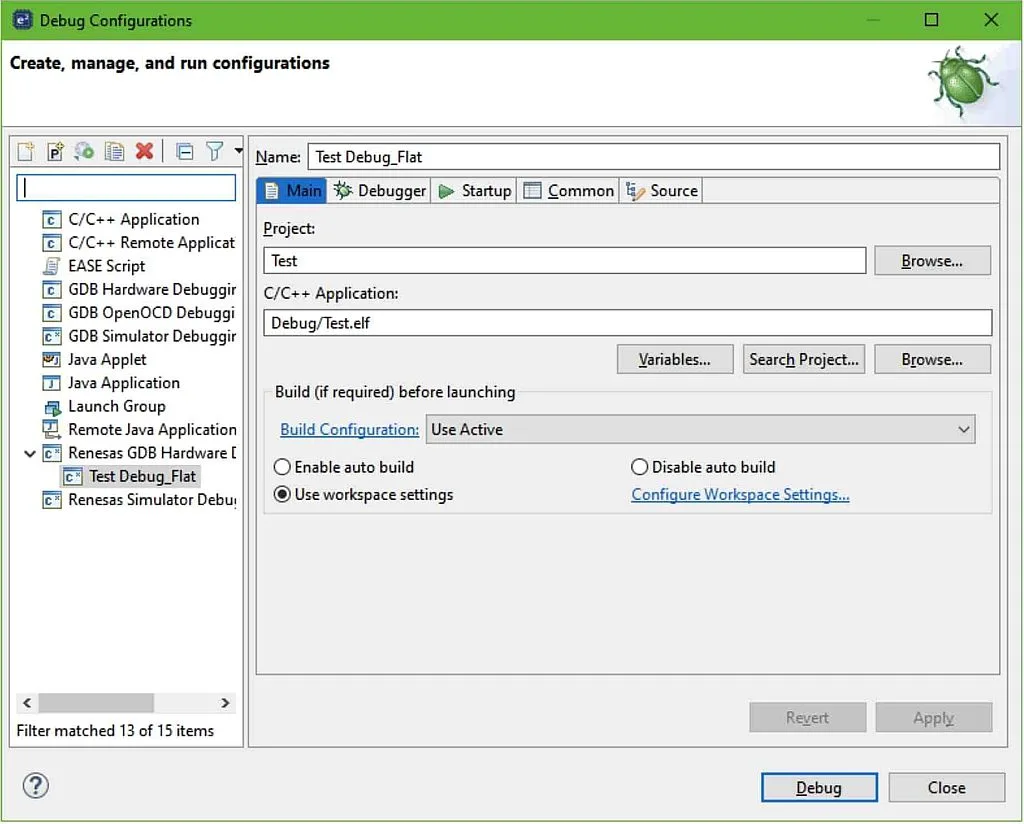Duplicate the selected launch configuration

click(114, 151)
